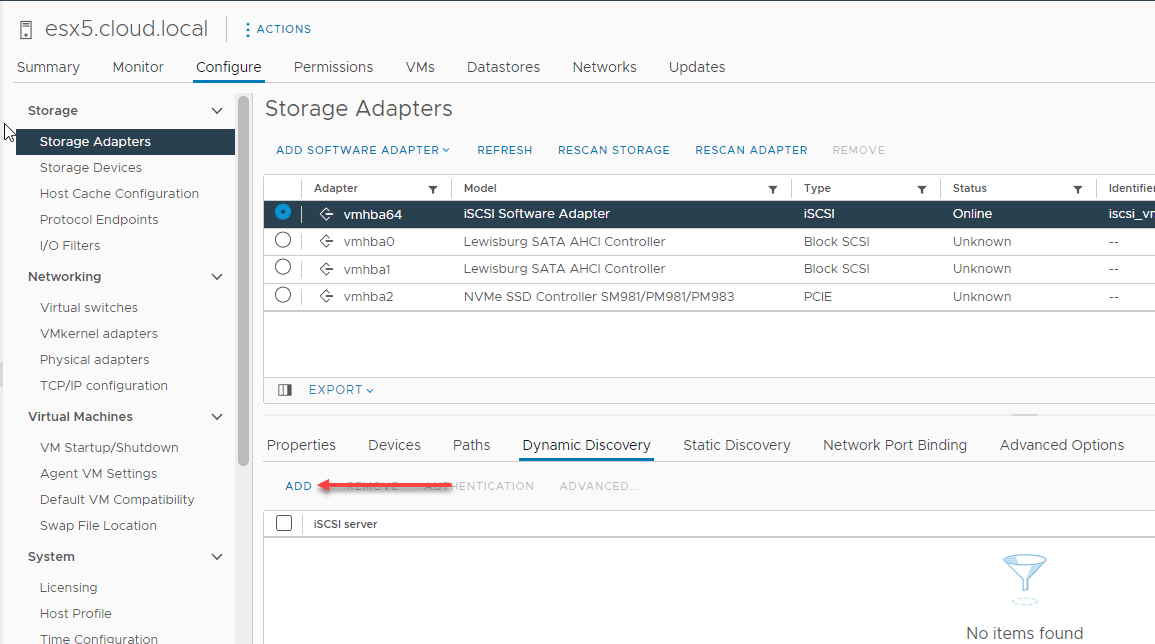The height and width of the screenshot is (644, 1155).
Task: Select the vmhba1 radio button
Action: pyautogui.click(x=283, y=267)
